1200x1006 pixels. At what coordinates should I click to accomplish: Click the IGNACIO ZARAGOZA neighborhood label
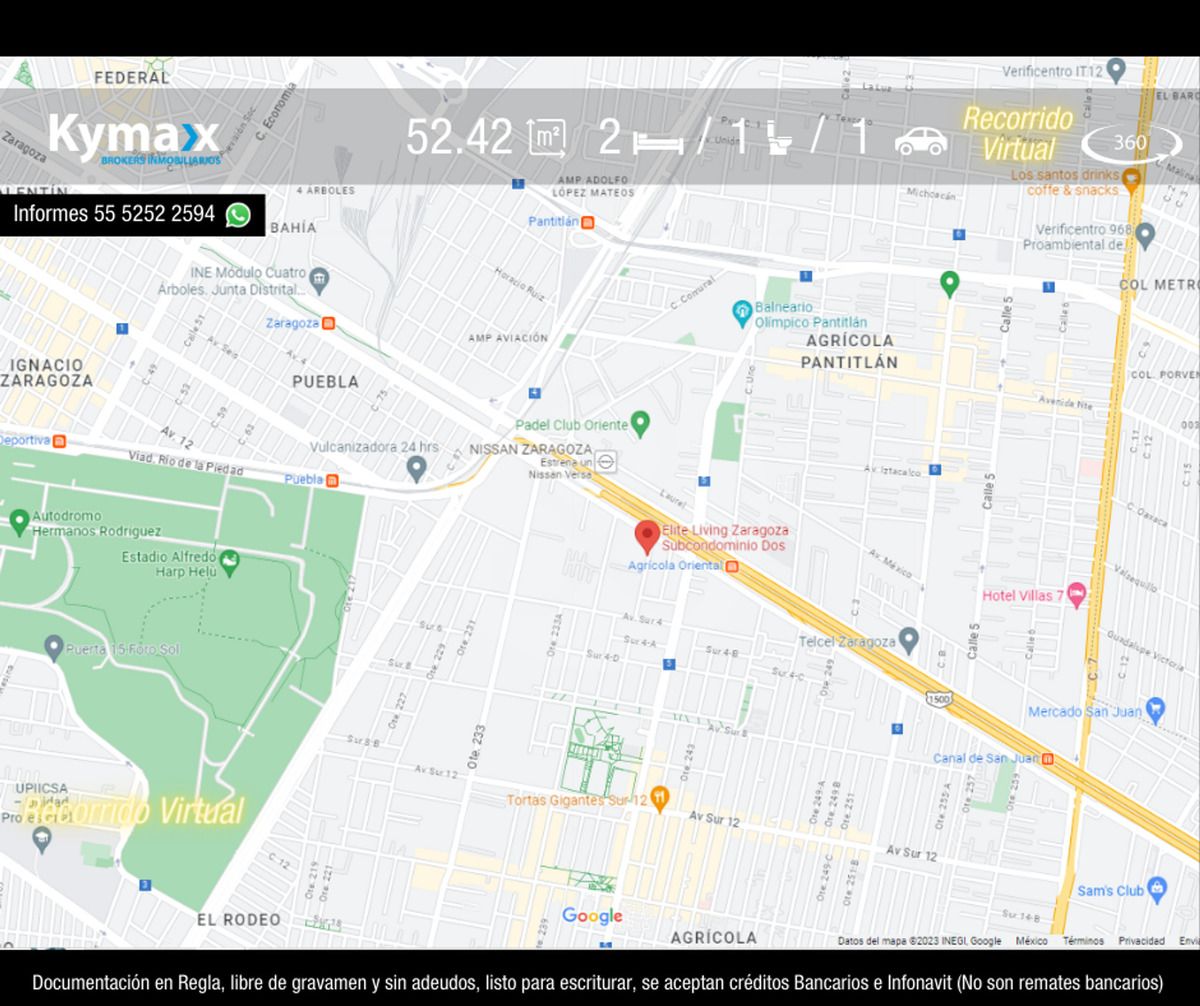point(47,372)
